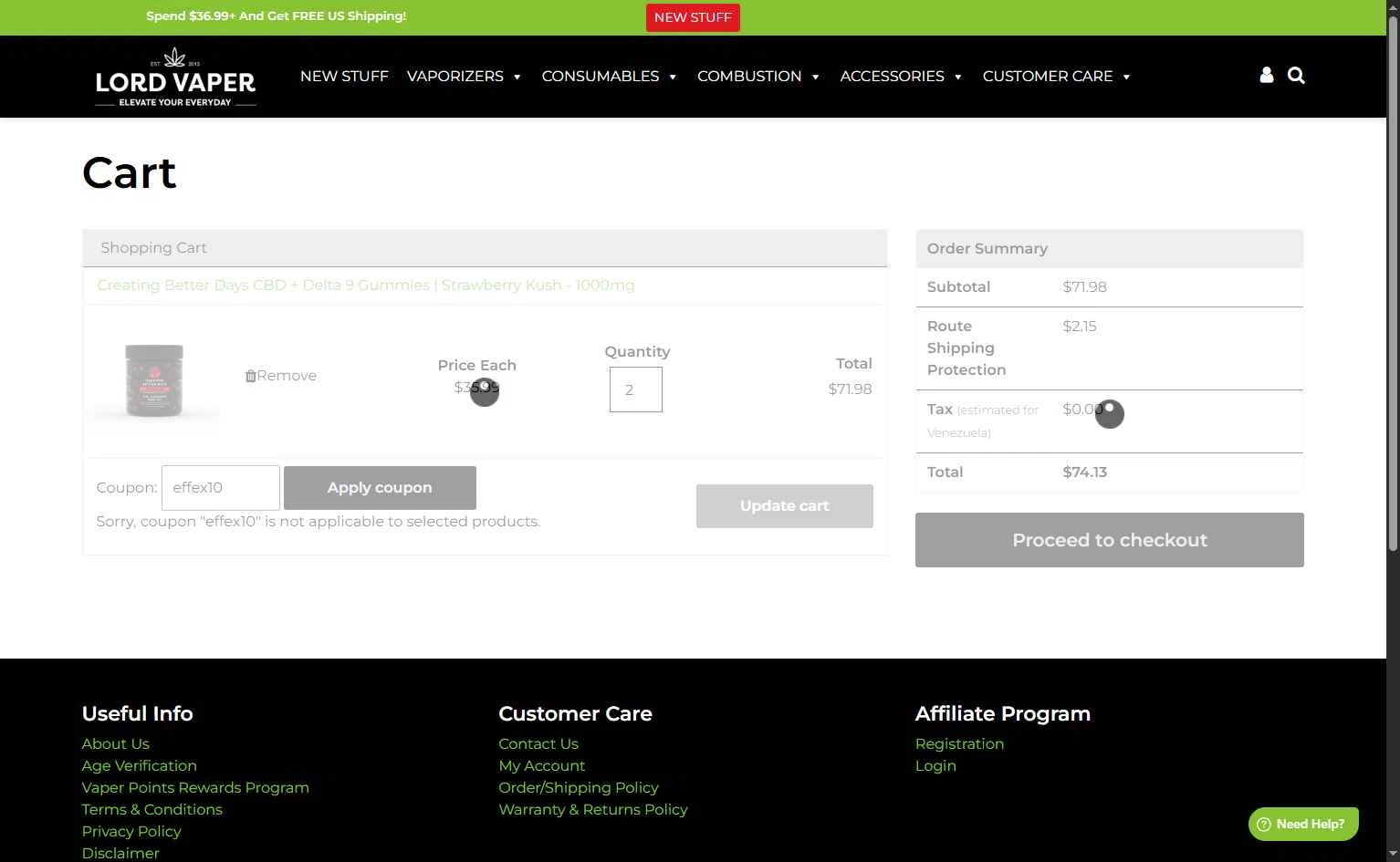Open the user account icon
This screenshot has width=1400, height=862.
(1266, 76)
